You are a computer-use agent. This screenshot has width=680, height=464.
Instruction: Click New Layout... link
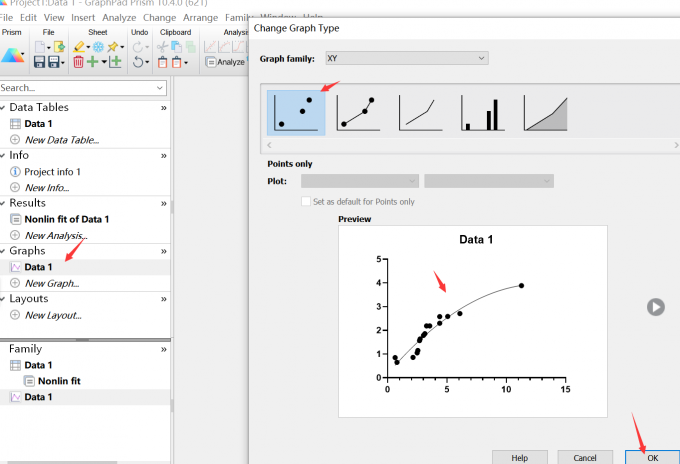(53, 315)
